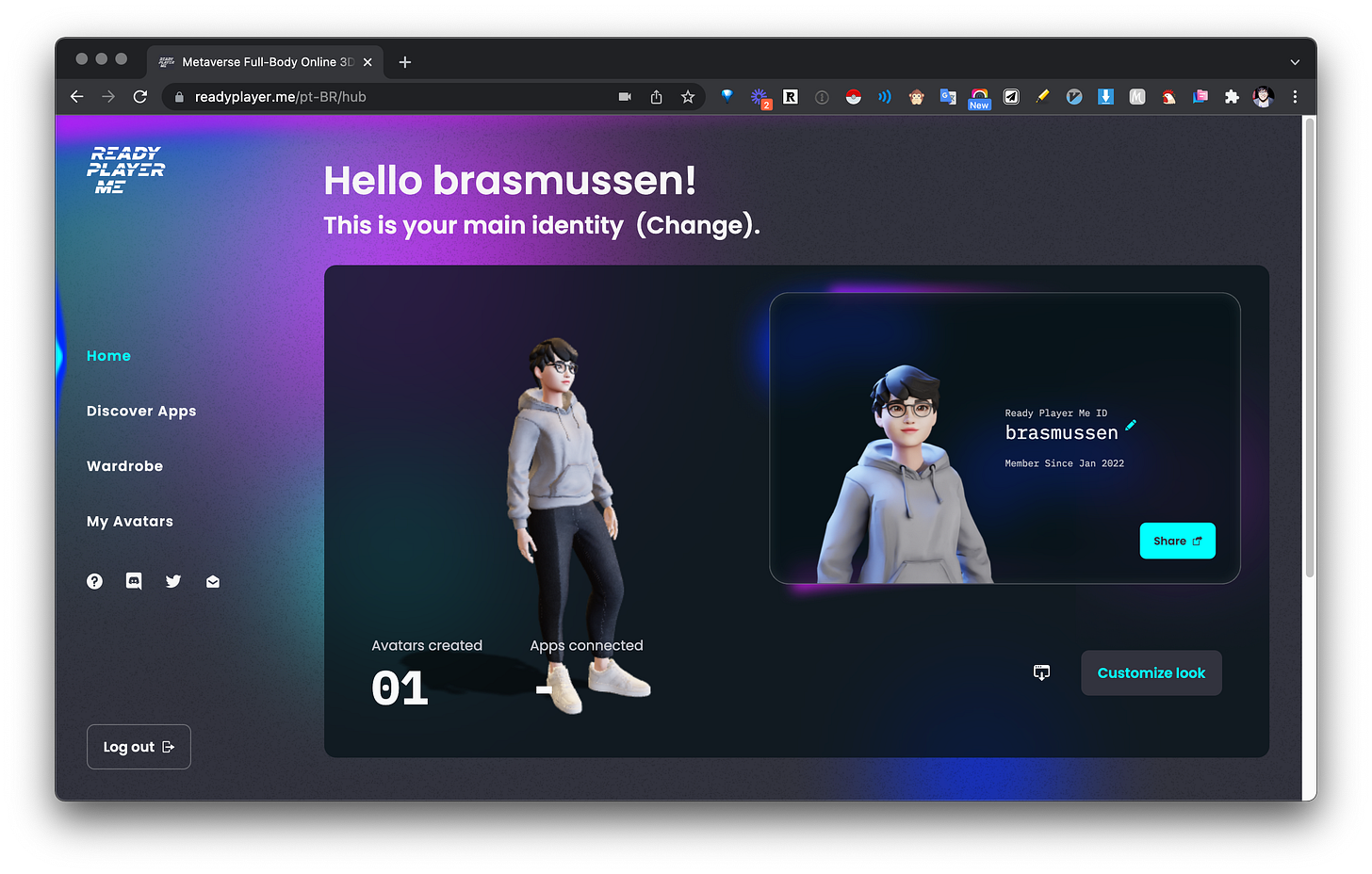Click the avatar portrait in ID card

(x=905, y=474)
